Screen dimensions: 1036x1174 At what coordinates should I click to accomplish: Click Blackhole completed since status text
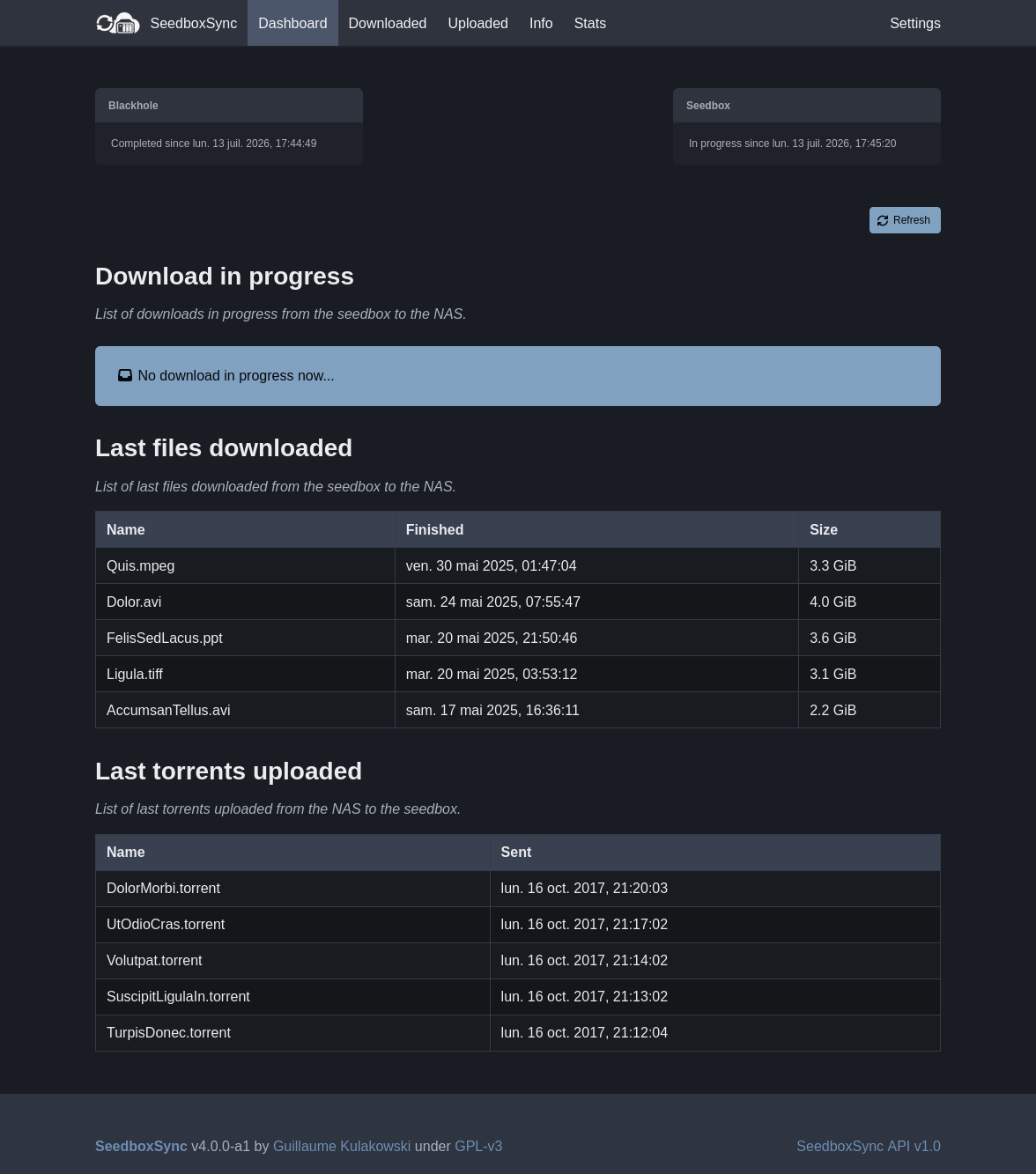(214, 144)
